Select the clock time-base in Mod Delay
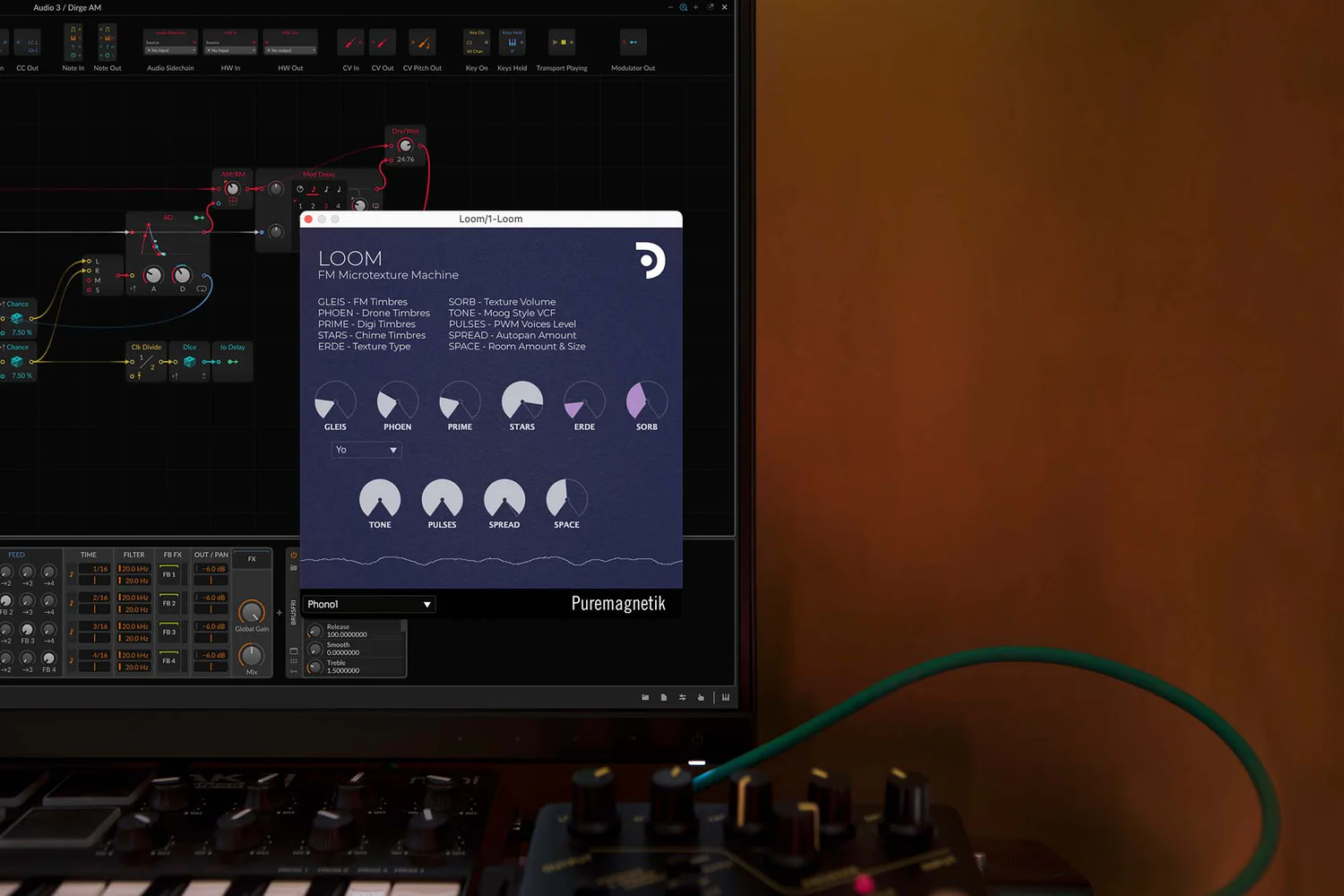 [x=300, y=189]
